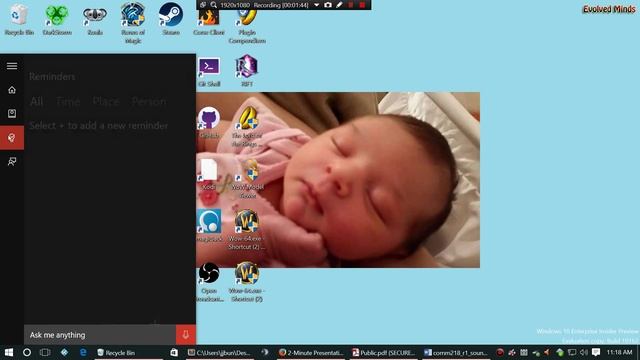The width and height of the screenshot is (640, 360).
Task: Open the GitHub desktop shortcut
Action: pyautogui.click(x=209, y=122)
